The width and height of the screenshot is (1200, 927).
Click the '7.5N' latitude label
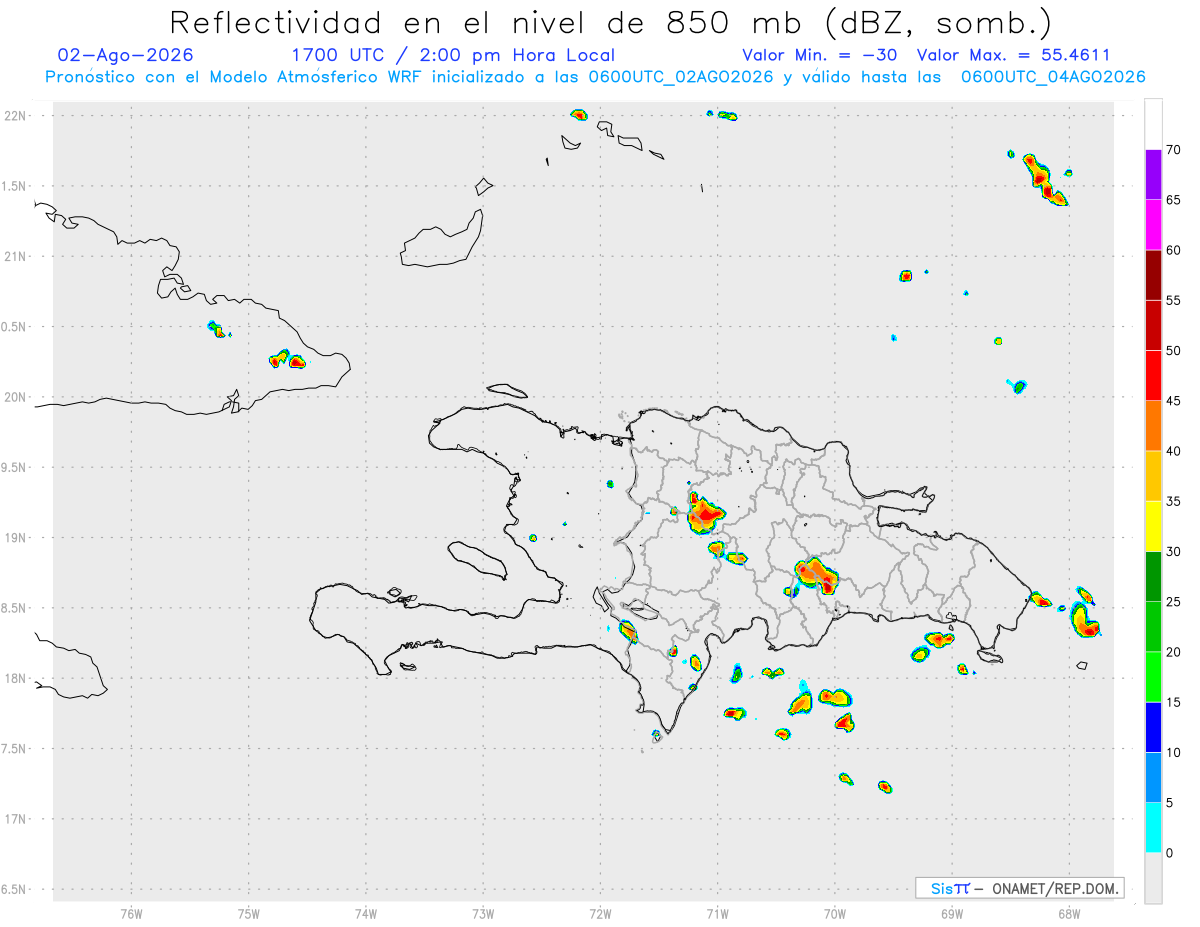[15, 749]
